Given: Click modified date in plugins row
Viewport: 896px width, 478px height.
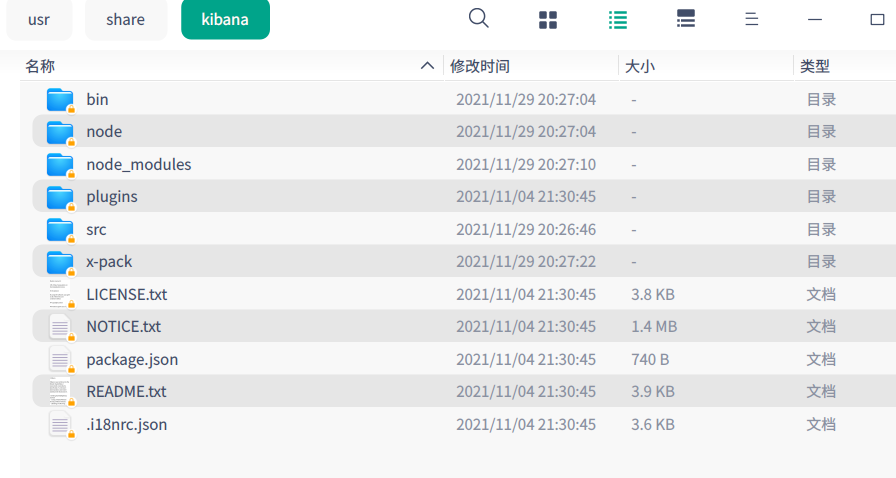Looking at the screenshot, I should [526, 197].
